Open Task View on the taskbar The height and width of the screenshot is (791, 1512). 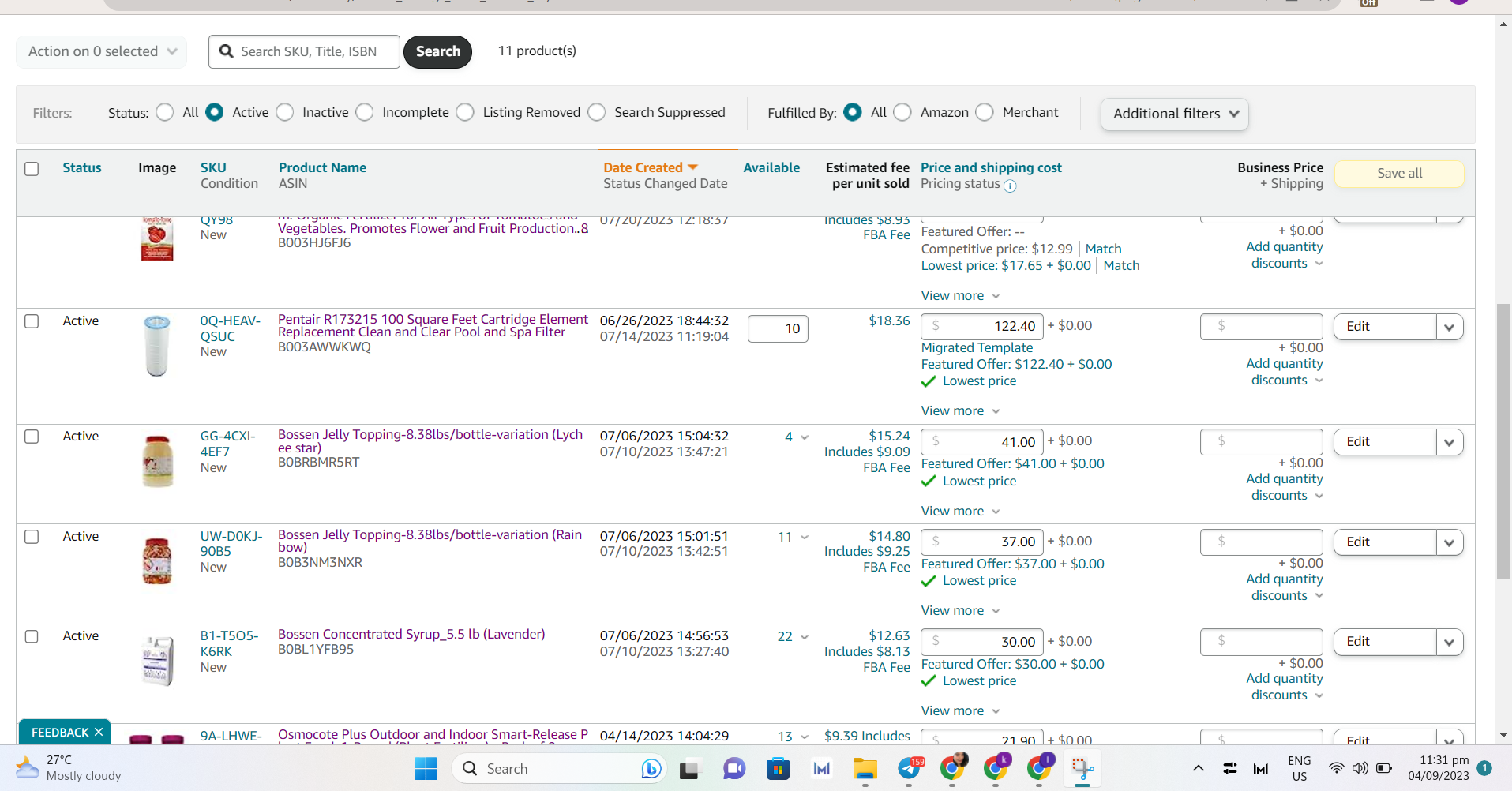click(x=690, y=768)
